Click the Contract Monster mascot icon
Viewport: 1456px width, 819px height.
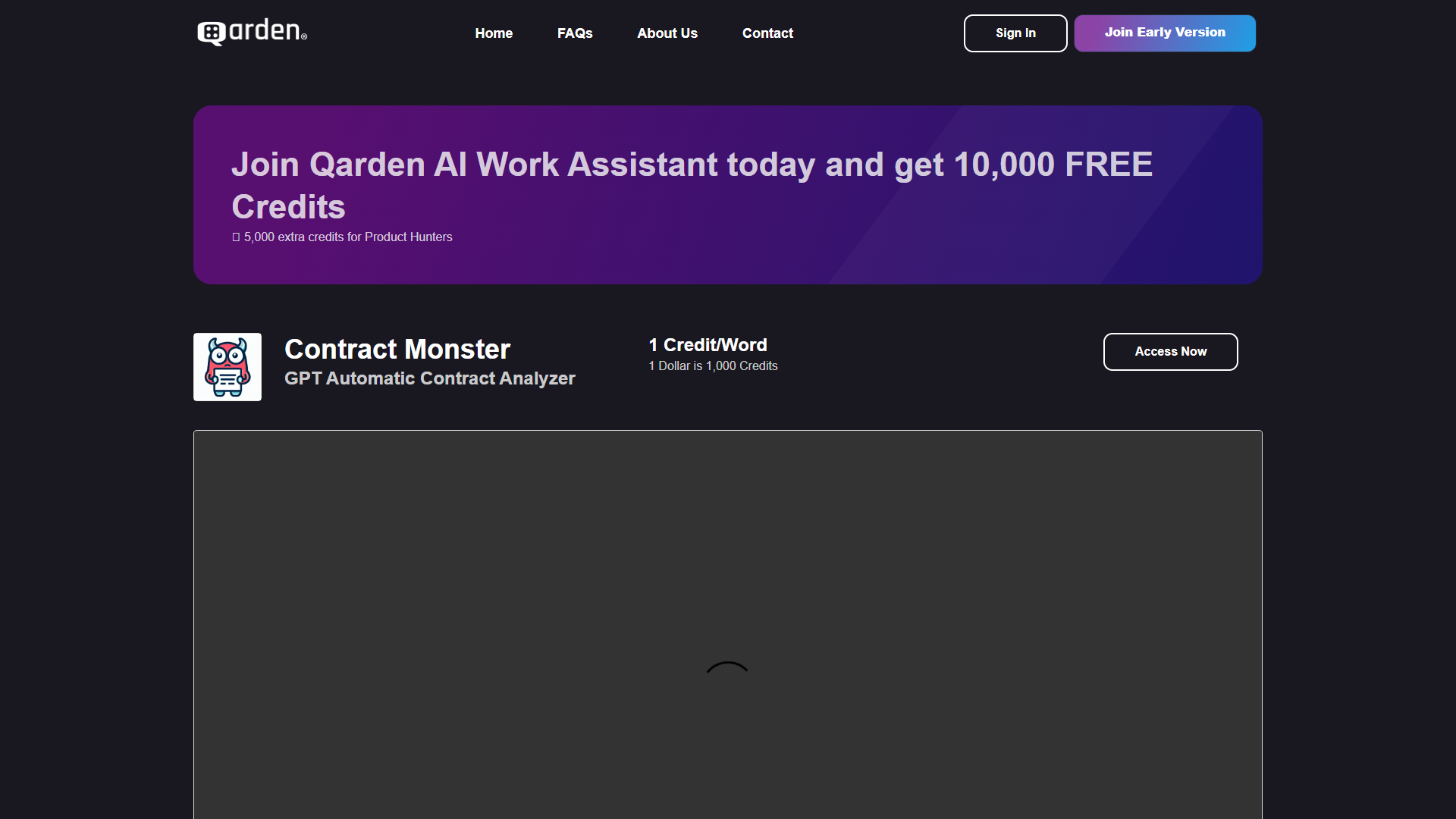(227, 367)
